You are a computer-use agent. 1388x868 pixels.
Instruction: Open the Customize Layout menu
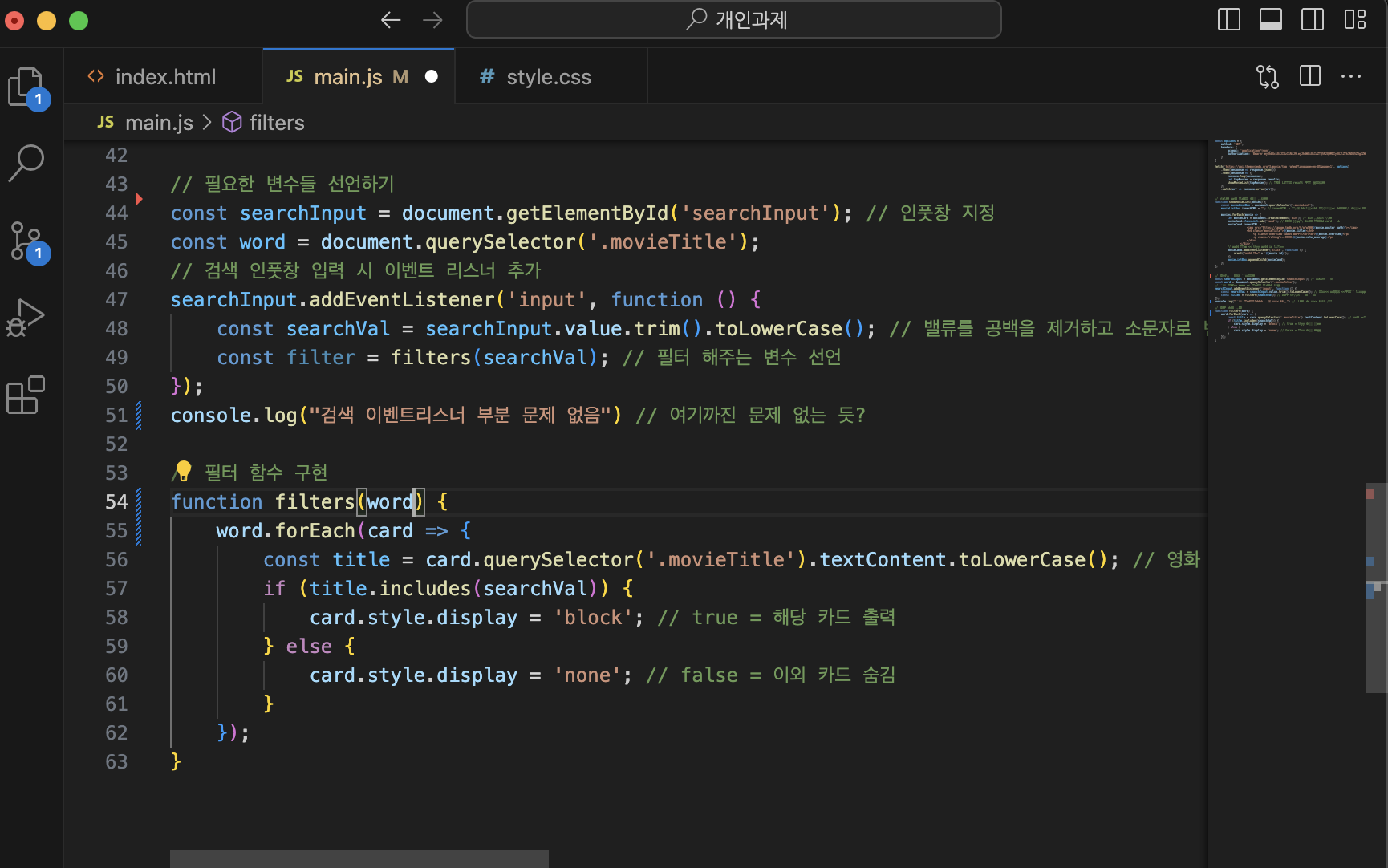pos(1355,19)
